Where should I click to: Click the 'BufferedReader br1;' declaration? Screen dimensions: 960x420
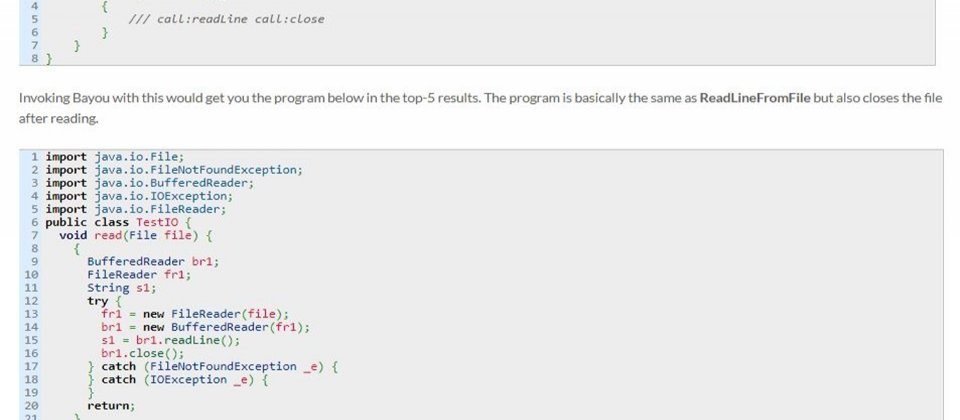click(x=153, y=261)
